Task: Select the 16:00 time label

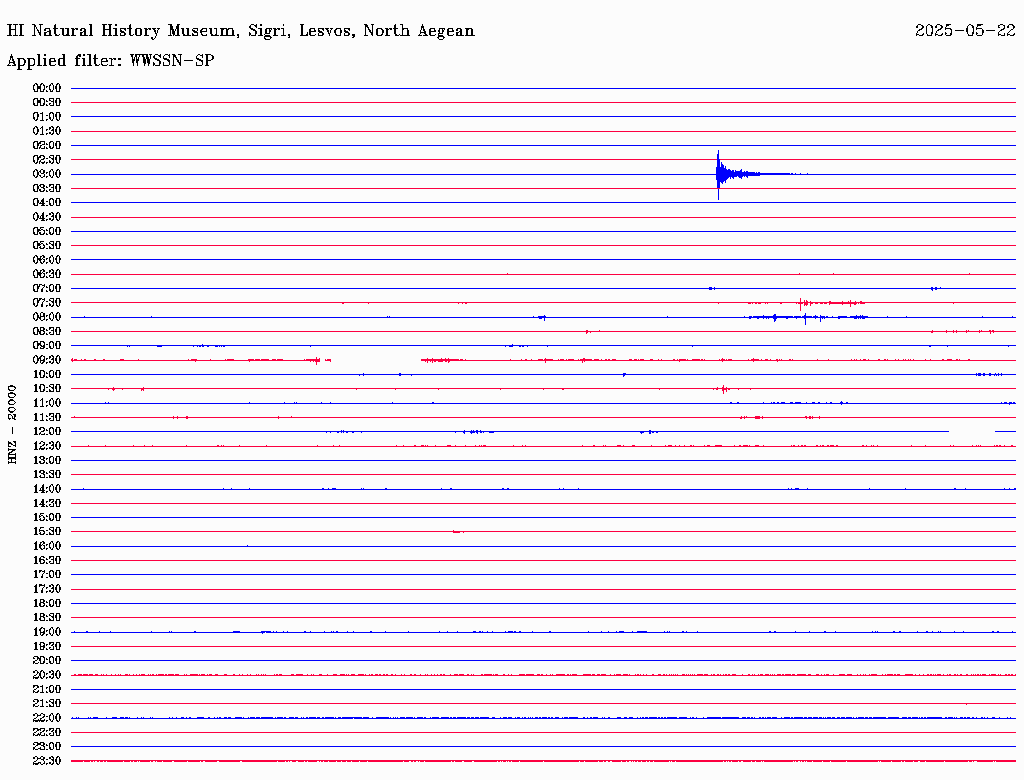Action: (47, 546)
